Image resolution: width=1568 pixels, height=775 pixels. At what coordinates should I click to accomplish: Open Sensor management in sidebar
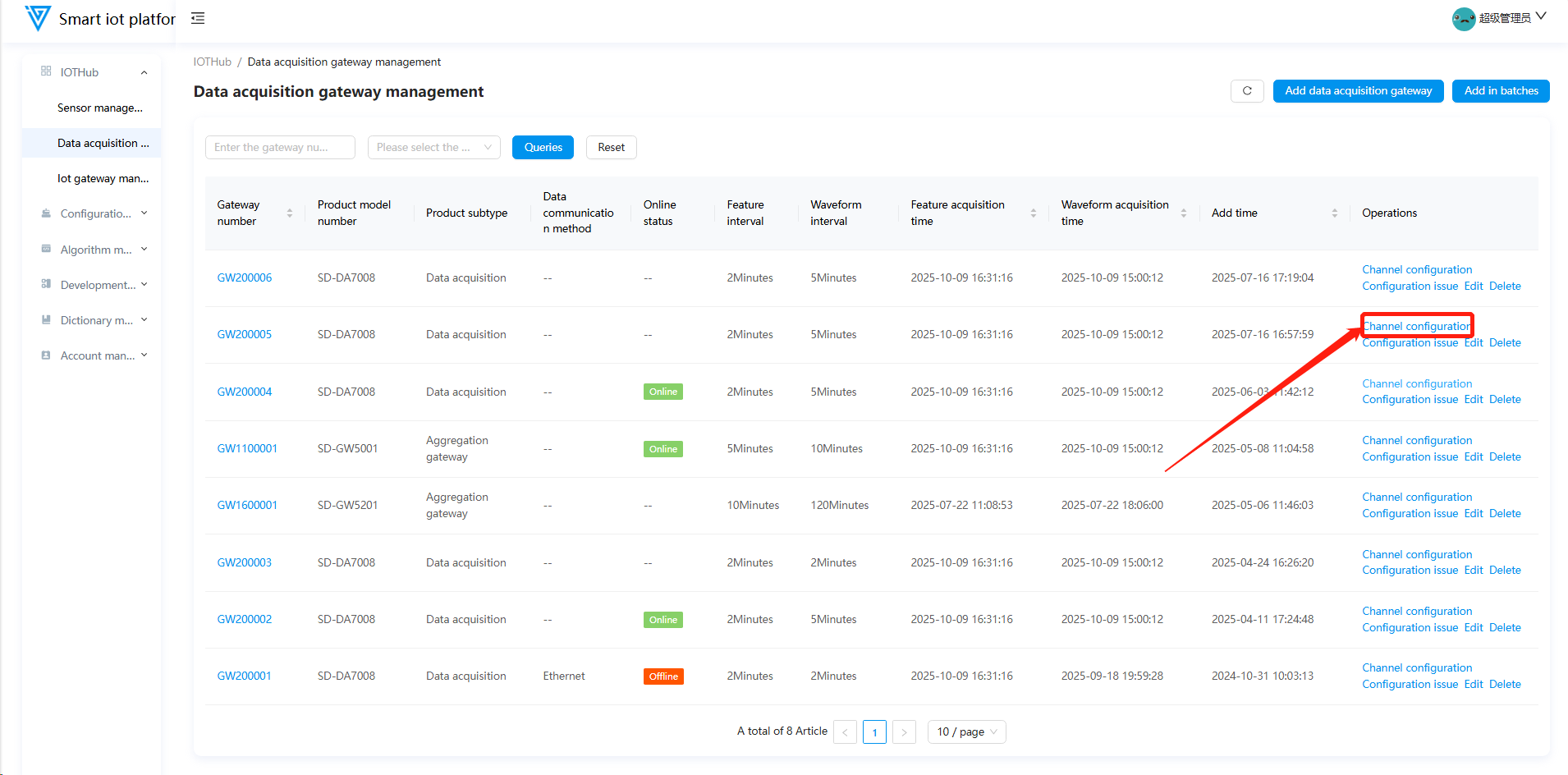tap(100, 108)
